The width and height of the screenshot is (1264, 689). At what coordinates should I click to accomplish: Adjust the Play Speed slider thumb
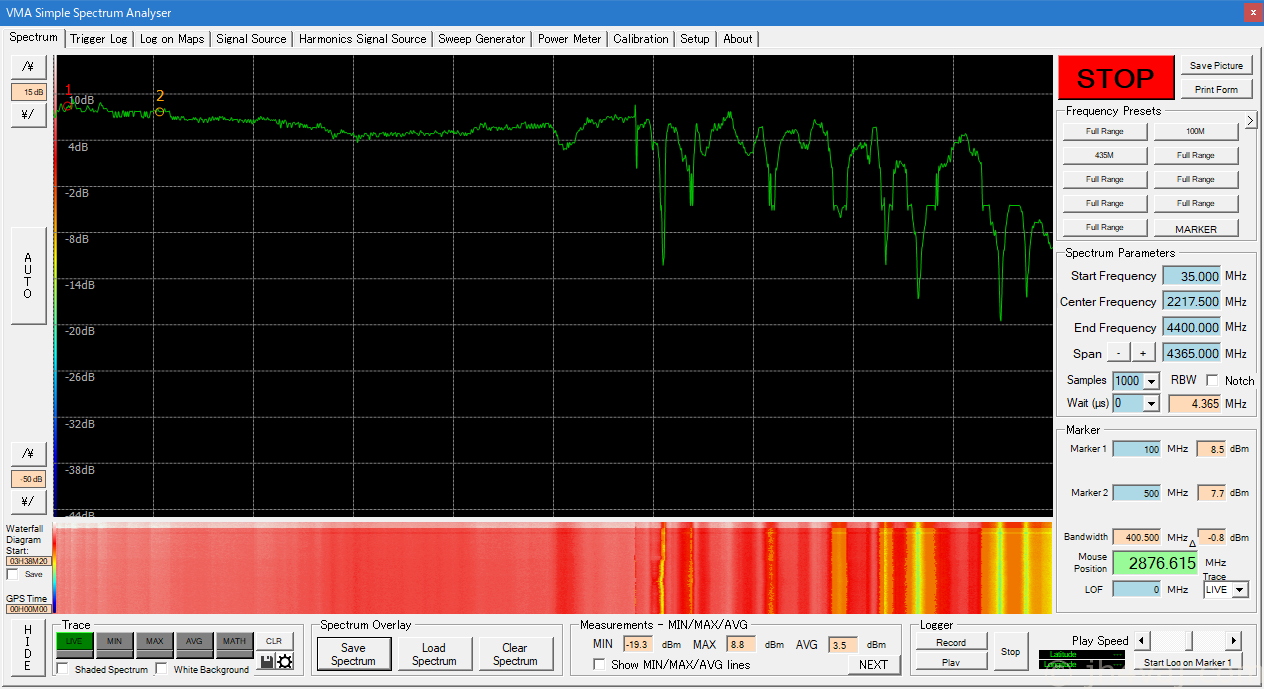1187,641
